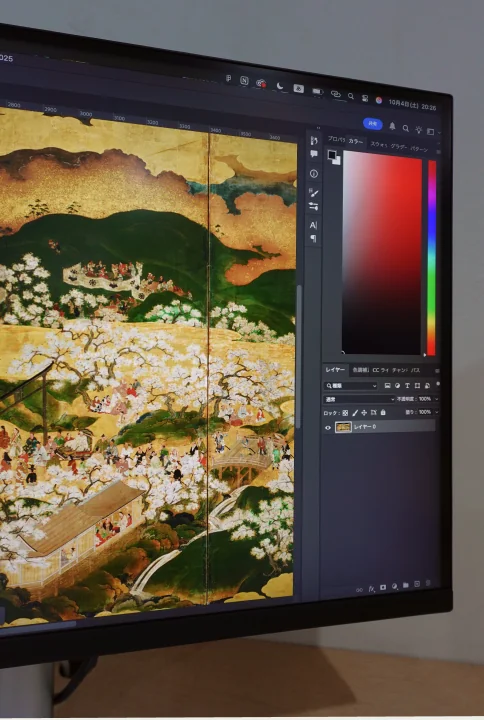Delete layer with trash icon
Image resolution: width=484 pixels, height=720 pixels.
coord(428,583)
